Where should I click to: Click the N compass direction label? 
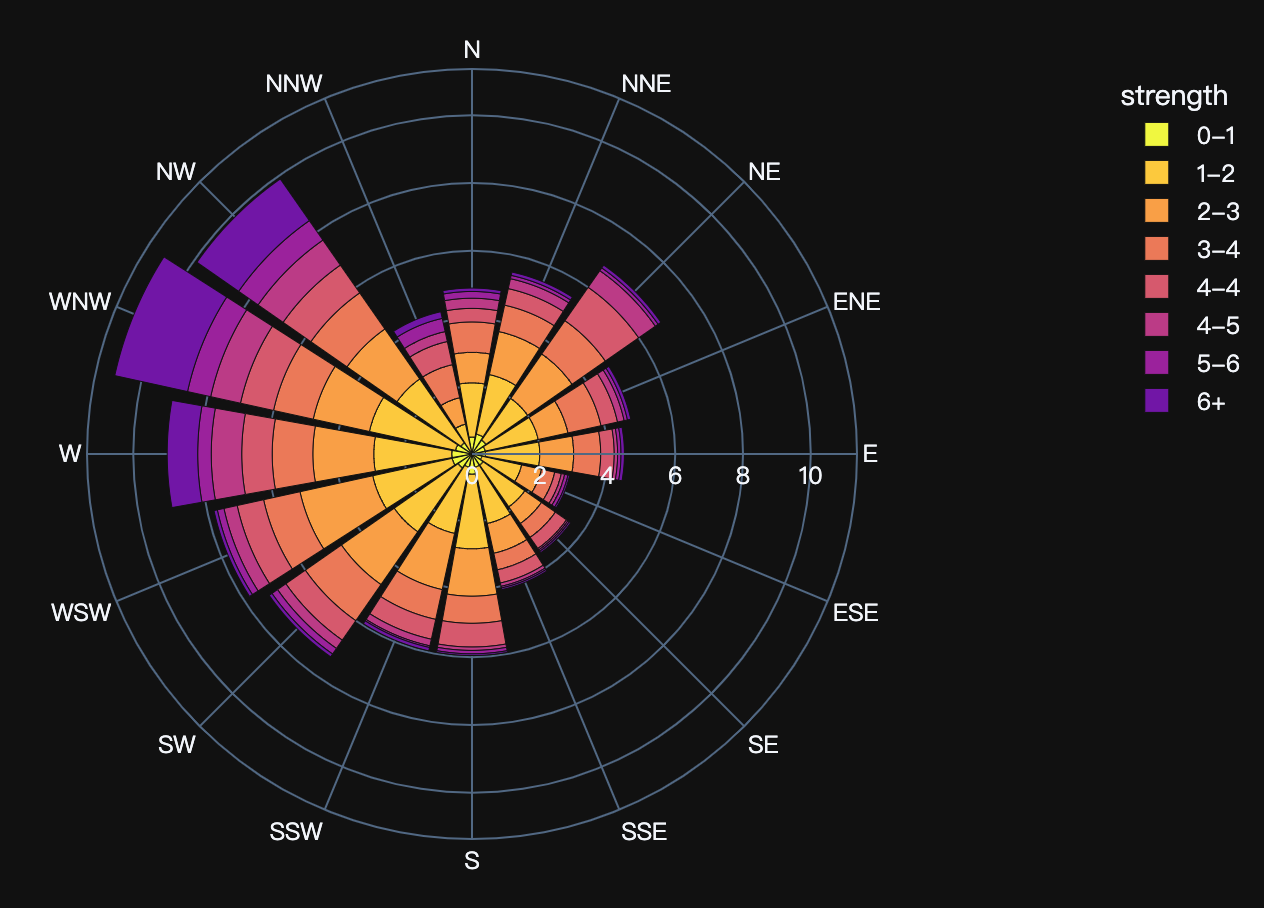coord(470,48)
